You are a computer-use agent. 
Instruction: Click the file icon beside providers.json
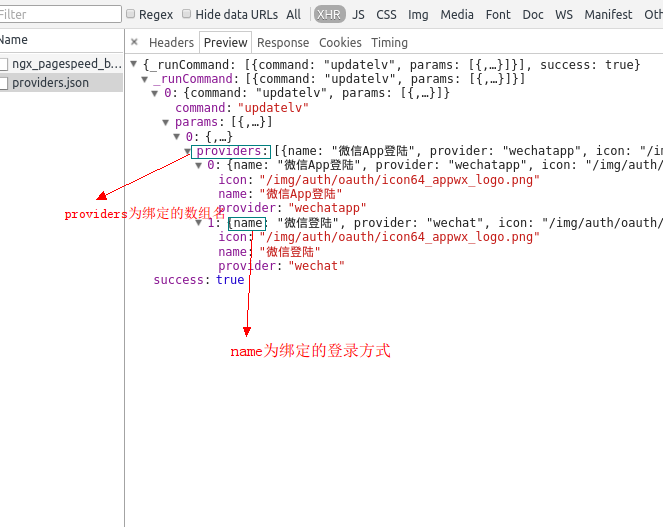pyautogui.click(x=4, y=83)
